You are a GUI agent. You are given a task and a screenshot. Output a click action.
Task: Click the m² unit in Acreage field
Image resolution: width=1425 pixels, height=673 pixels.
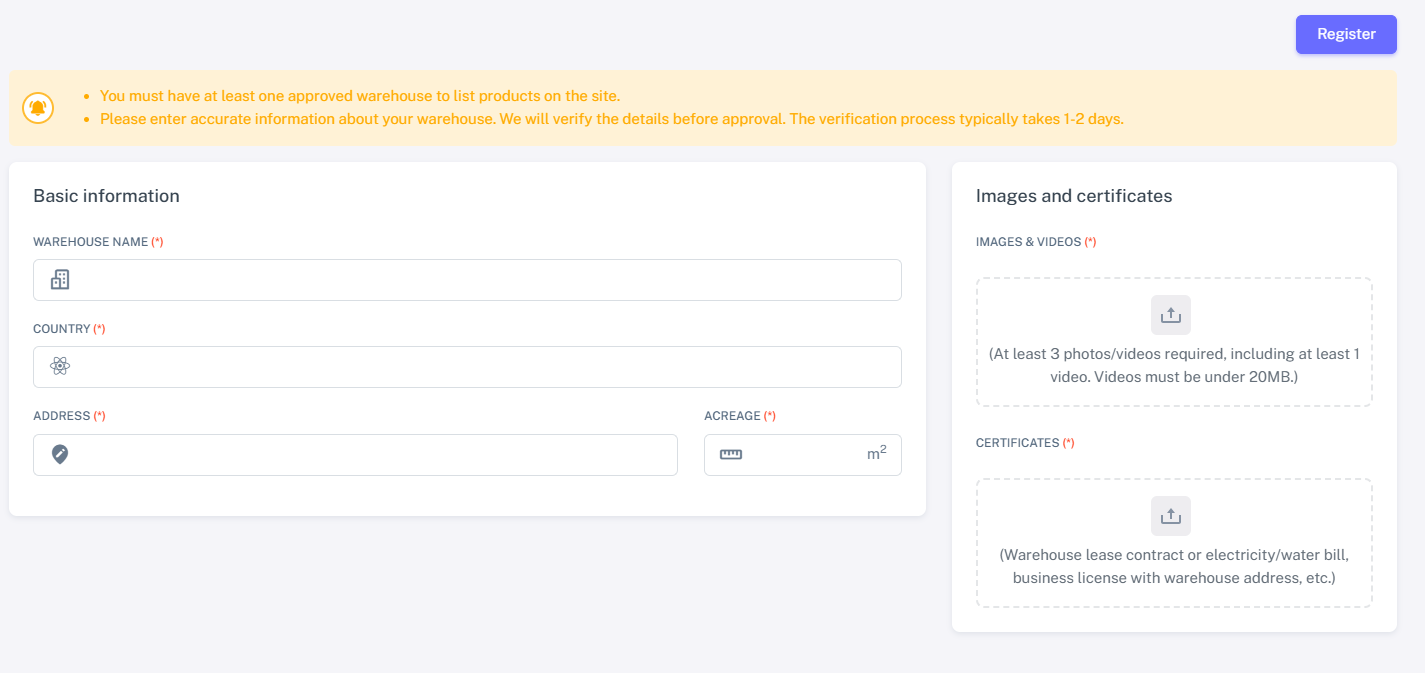877,454
